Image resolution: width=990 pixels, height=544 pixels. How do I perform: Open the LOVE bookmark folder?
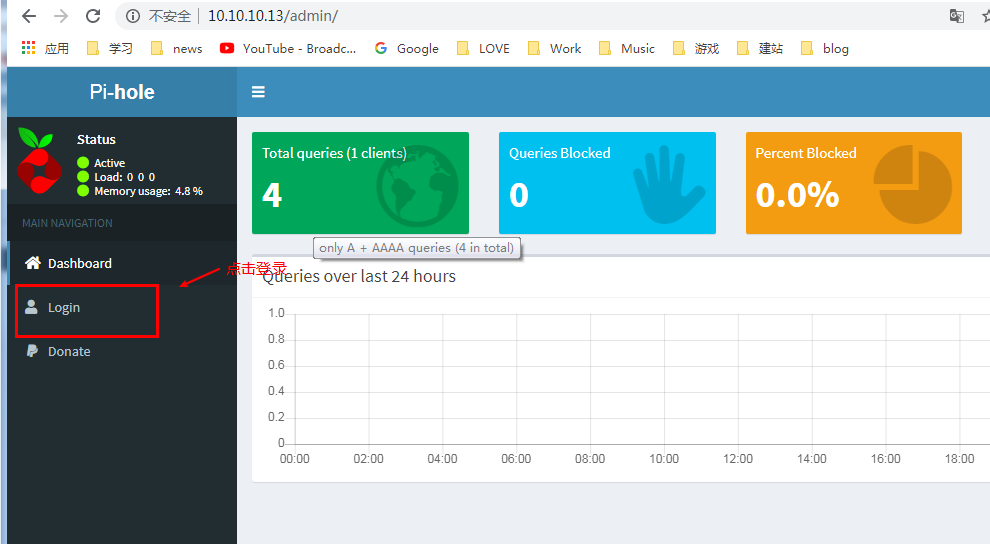[483, 49]
